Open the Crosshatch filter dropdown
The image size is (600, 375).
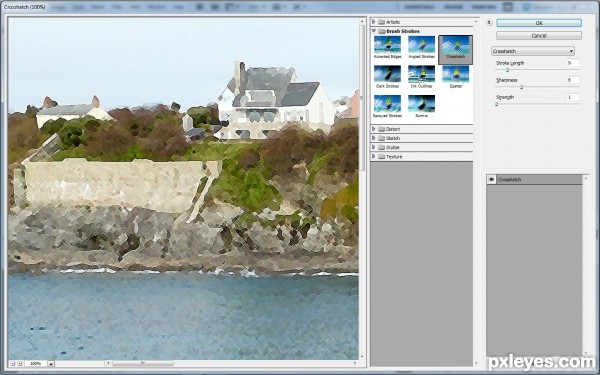(533, 51)
